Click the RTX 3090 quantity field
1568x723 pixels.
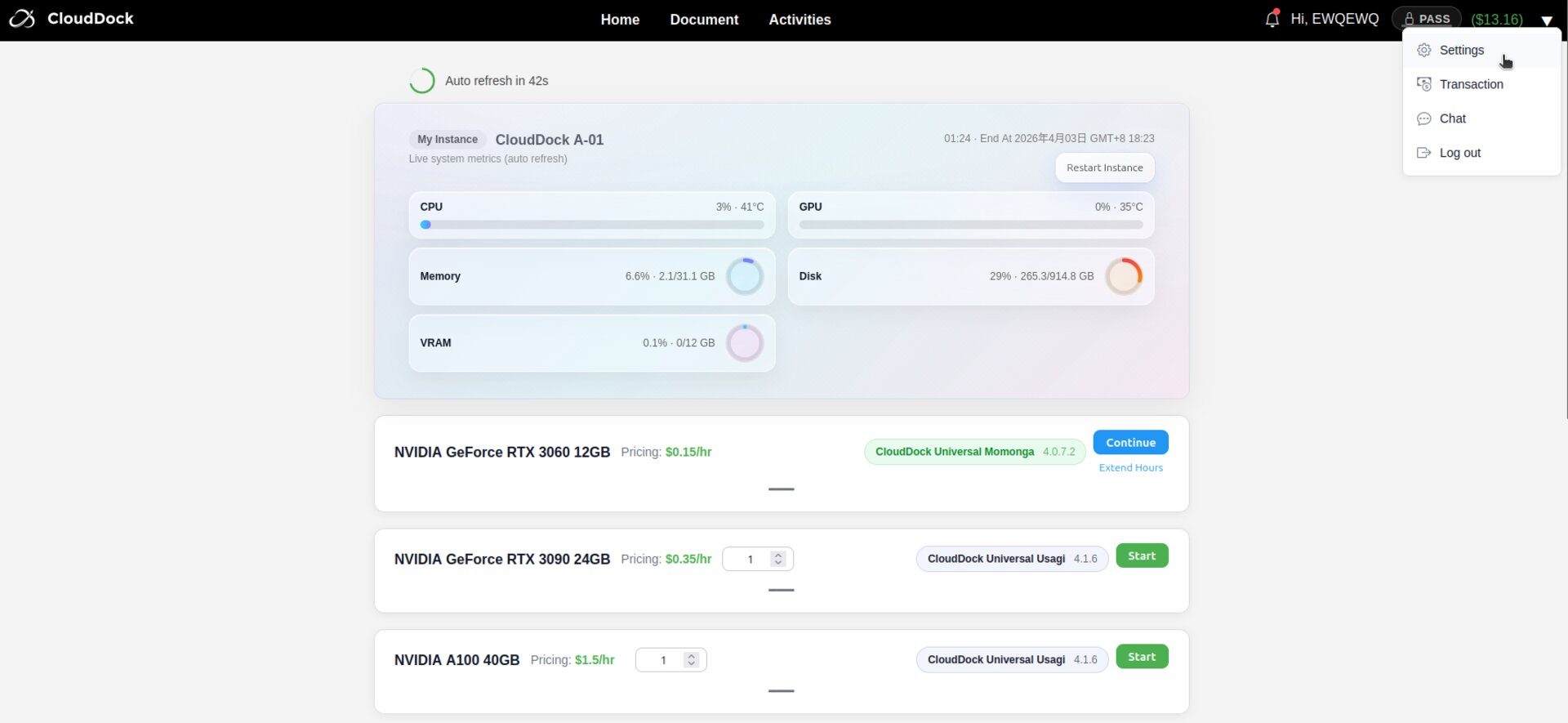pos(750,560)
